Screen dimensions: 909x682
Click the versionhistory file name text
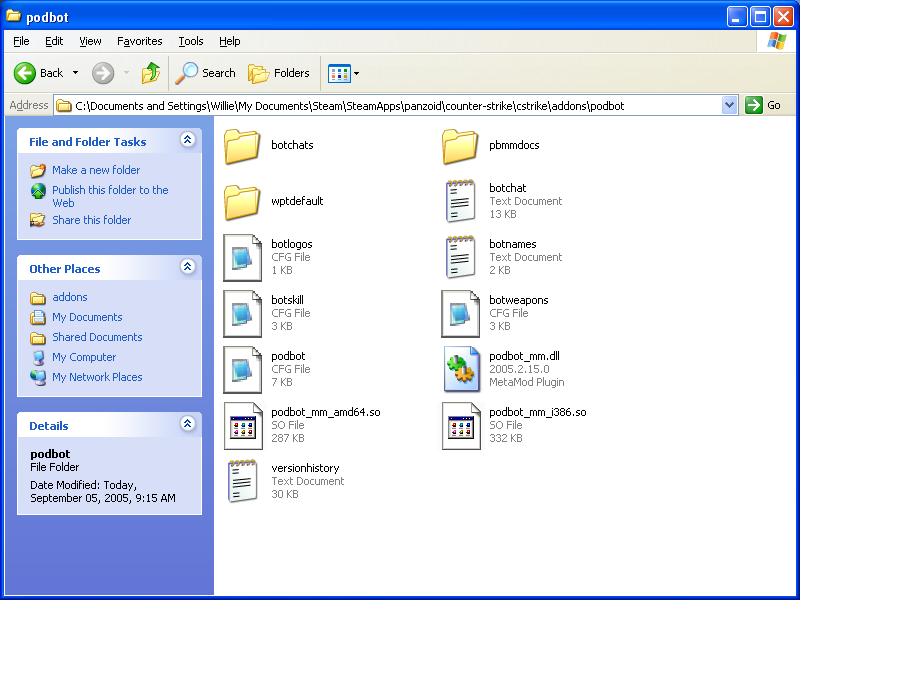[305, 468]
